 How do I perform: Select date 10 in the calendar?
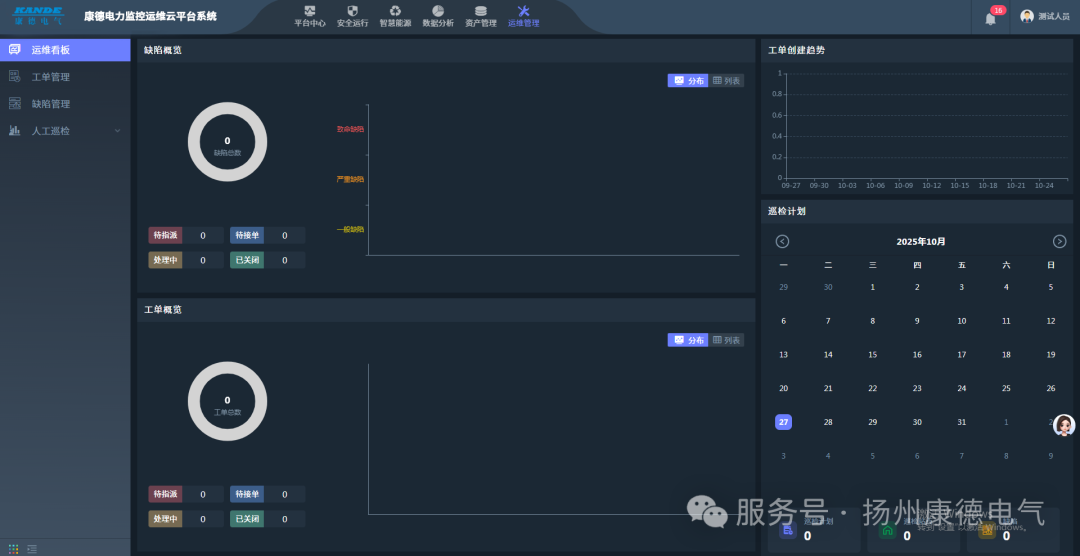[962, 321]
